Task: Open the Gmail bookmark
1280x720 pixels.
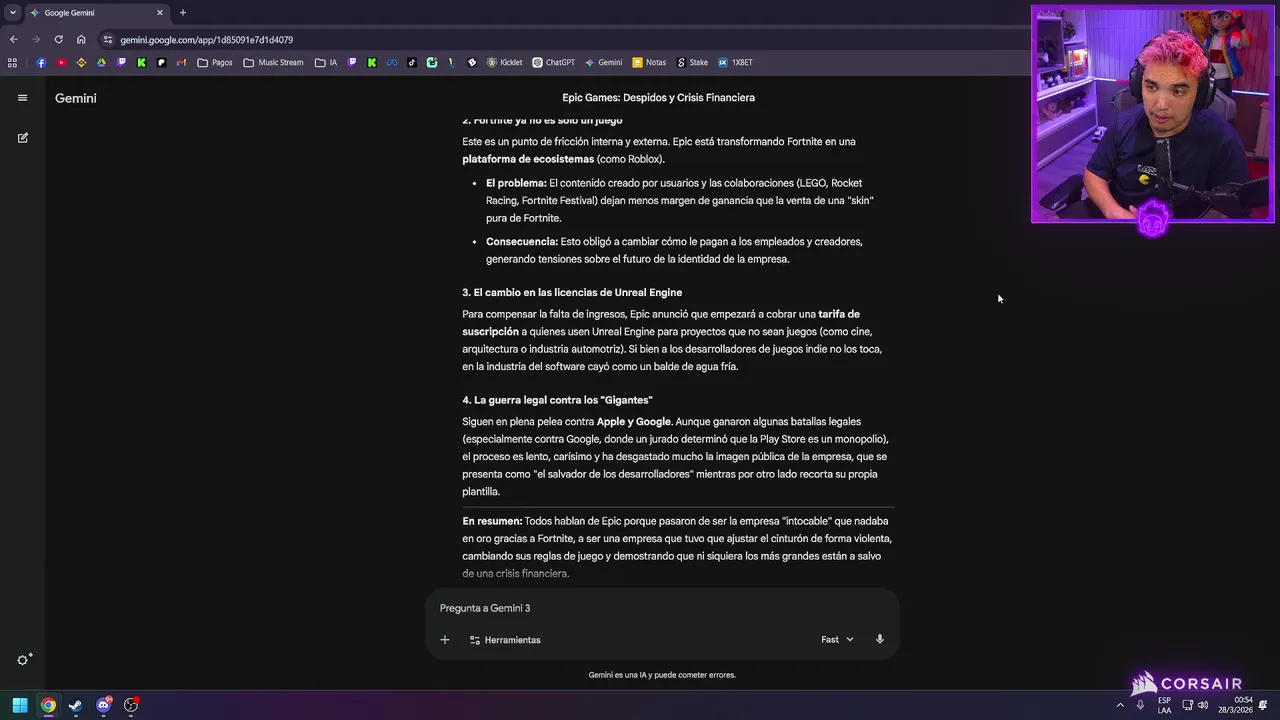Action: 182,62
